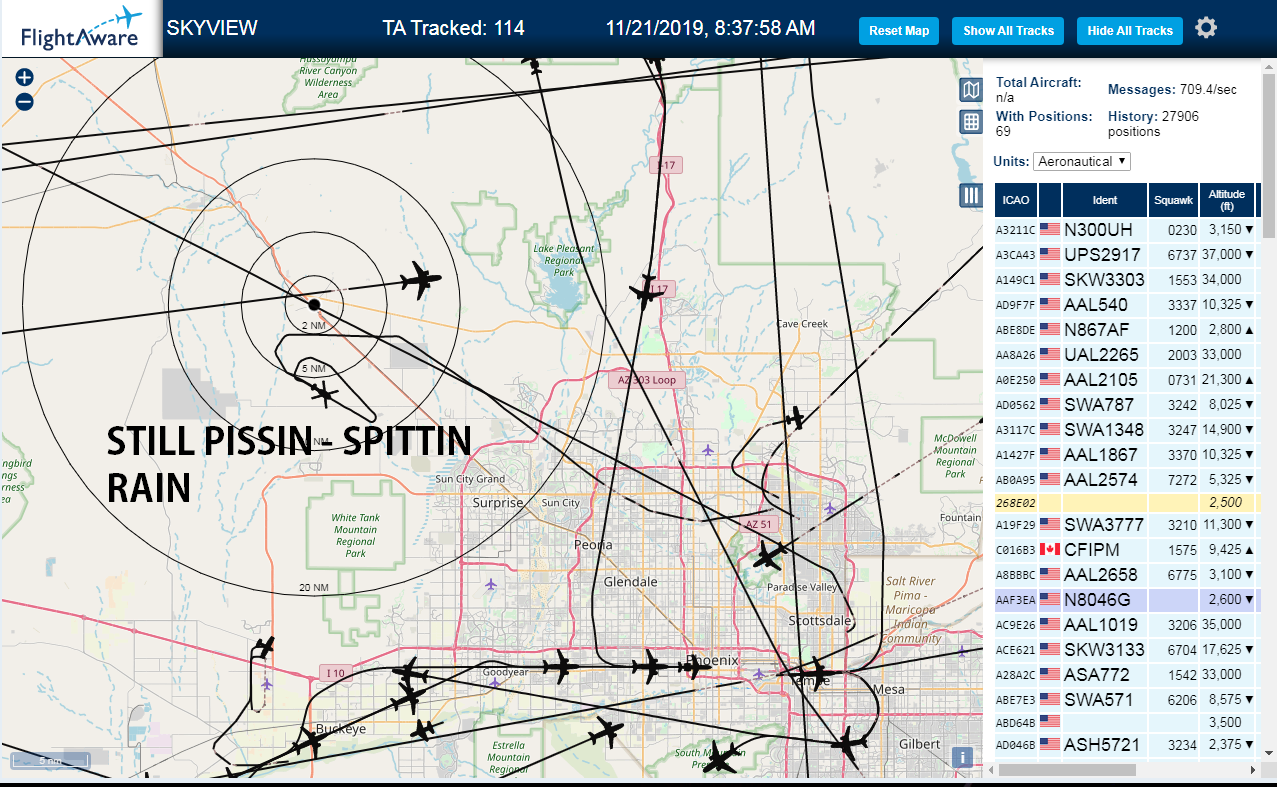Image resolution: width=1277 pixels, height=787 pixels.
Task: Open the map info attribution button
Action: tap(963, 757)
